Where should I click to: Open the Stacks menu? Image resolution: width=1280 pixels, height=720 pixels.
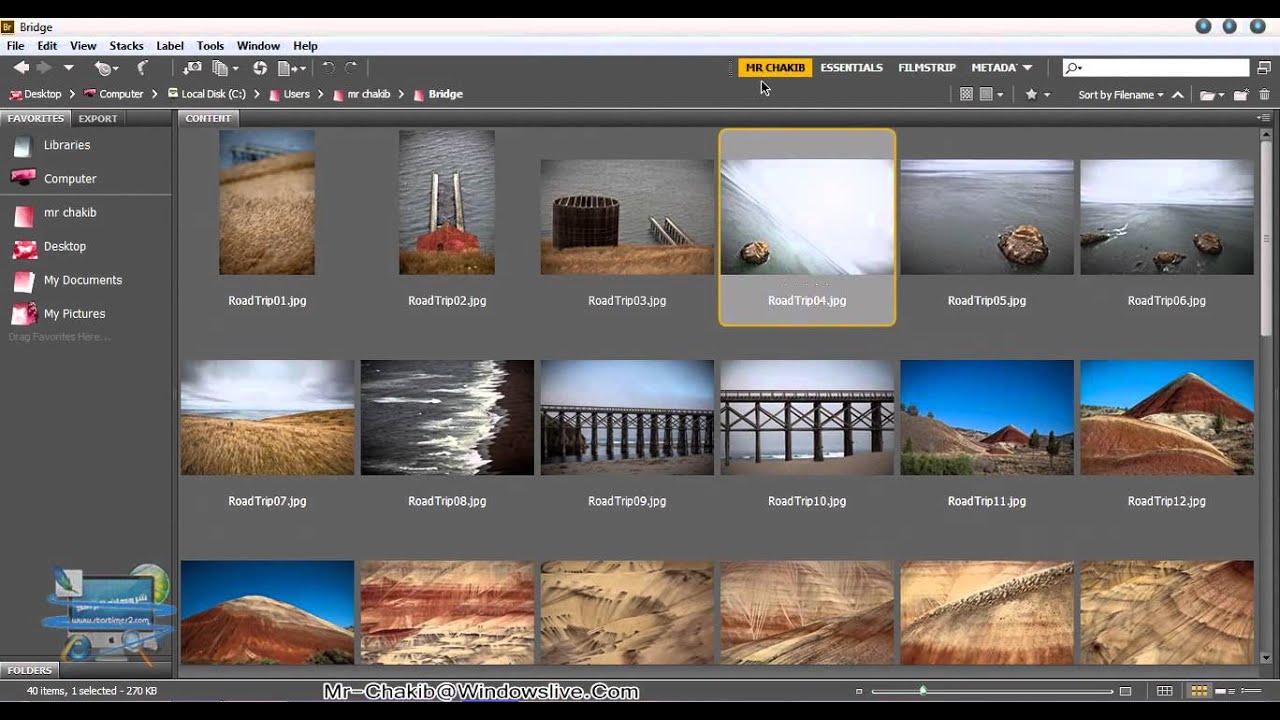(126, 46)
